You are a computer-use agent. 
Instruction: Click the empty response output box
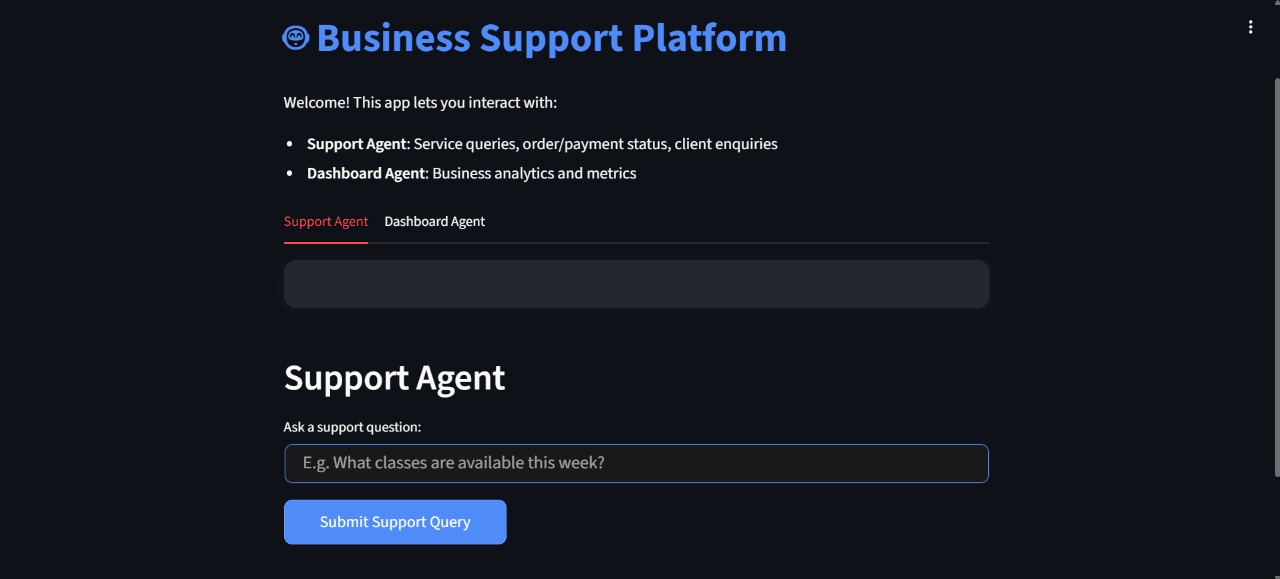636,284
